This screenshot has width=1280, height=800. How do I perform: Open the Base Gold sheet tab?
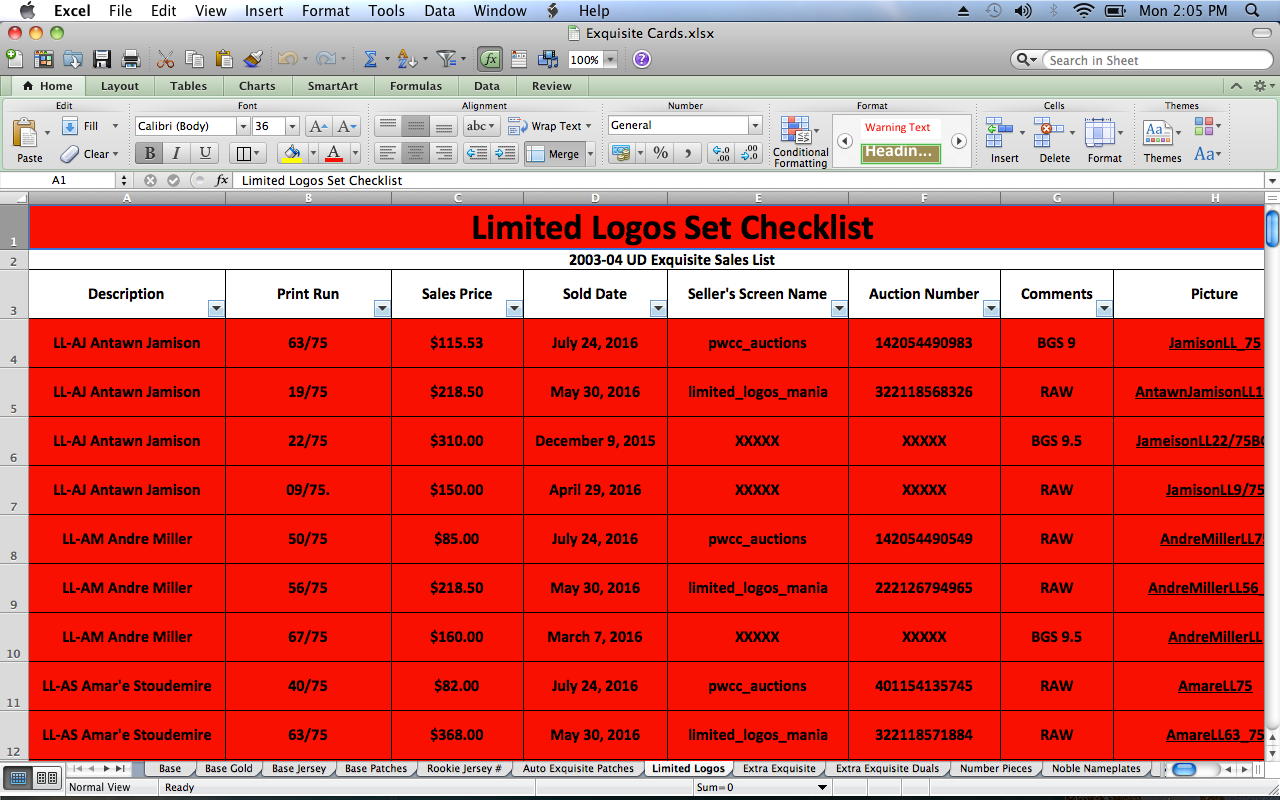click(229, 769)
